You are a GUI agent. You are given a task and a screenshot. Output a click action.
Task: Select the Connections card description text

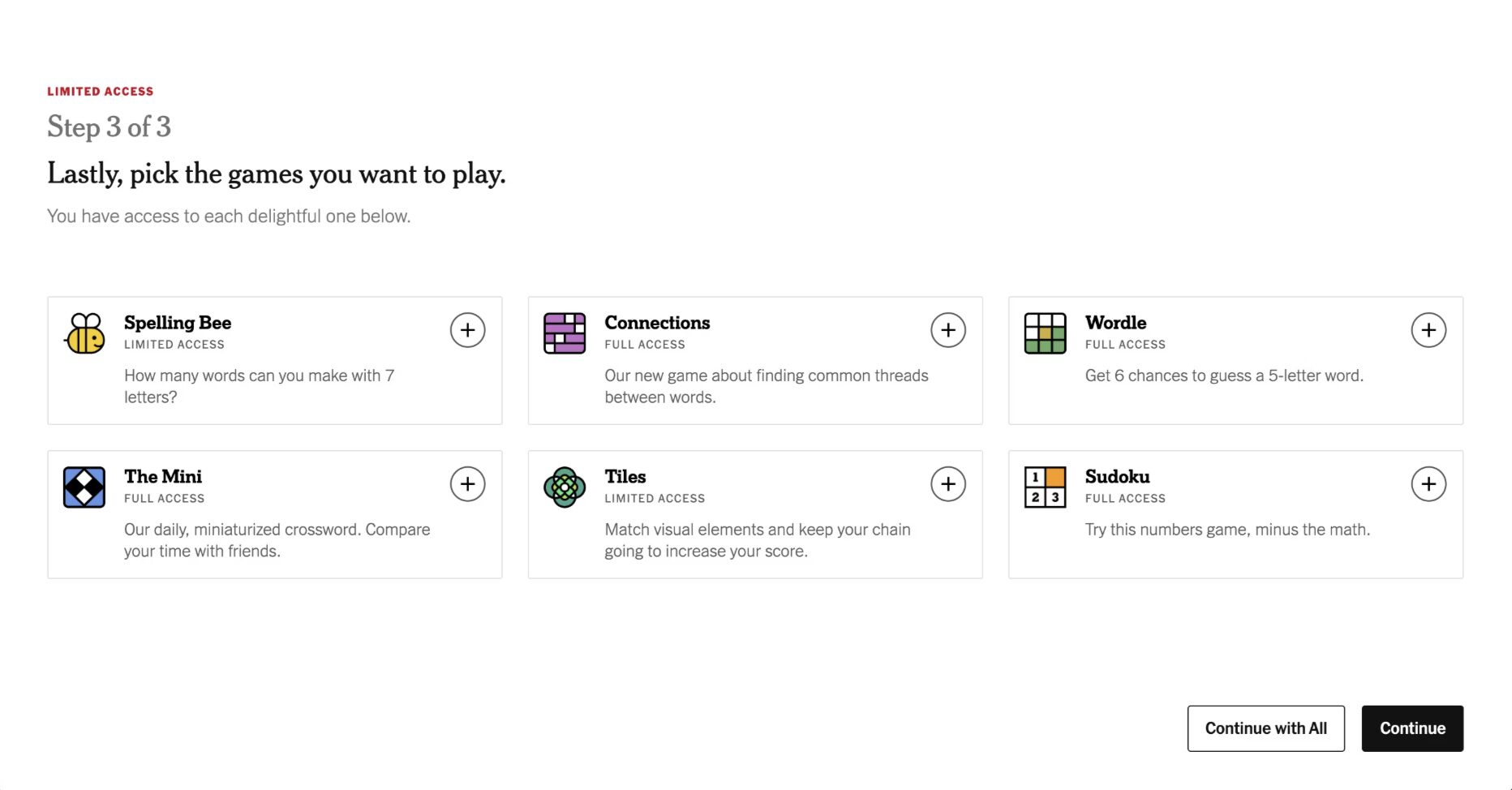tap(766, 386)
